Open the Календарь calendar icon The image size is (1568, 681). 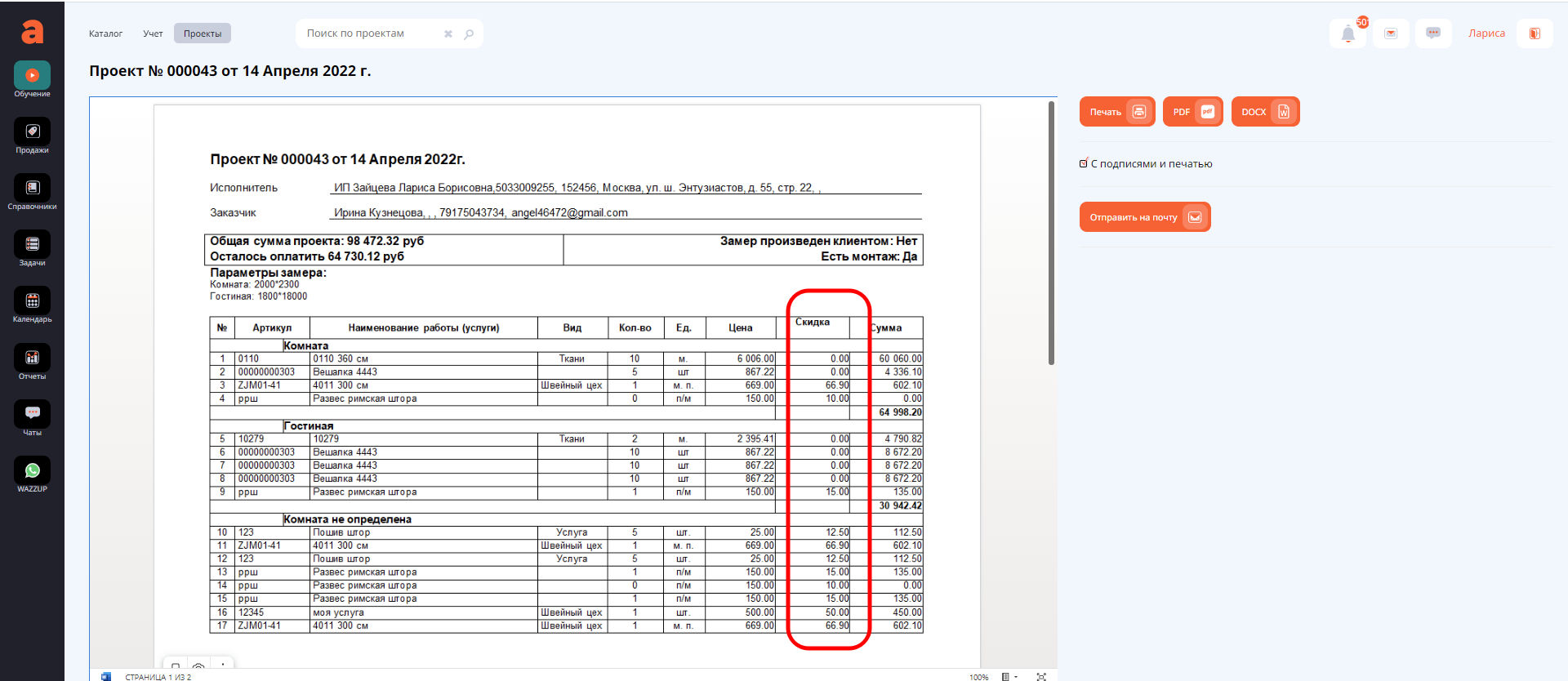tap(32, 301)
